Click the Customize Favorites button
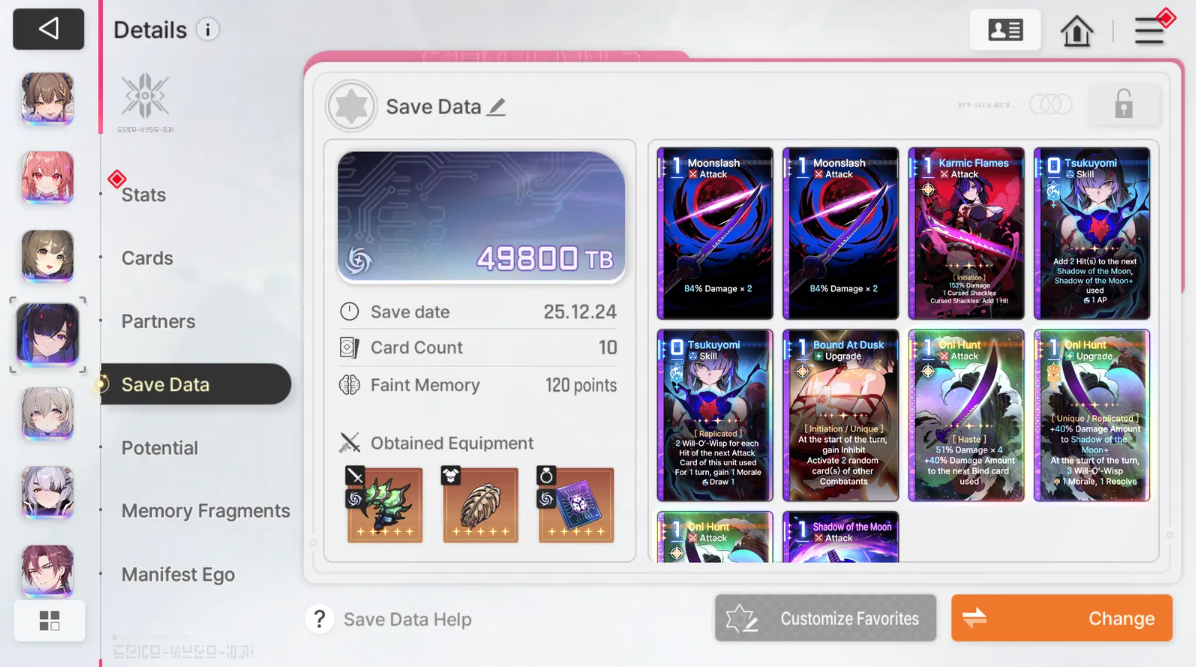This screenshot has height=667, width=1196. click(825, 618)
